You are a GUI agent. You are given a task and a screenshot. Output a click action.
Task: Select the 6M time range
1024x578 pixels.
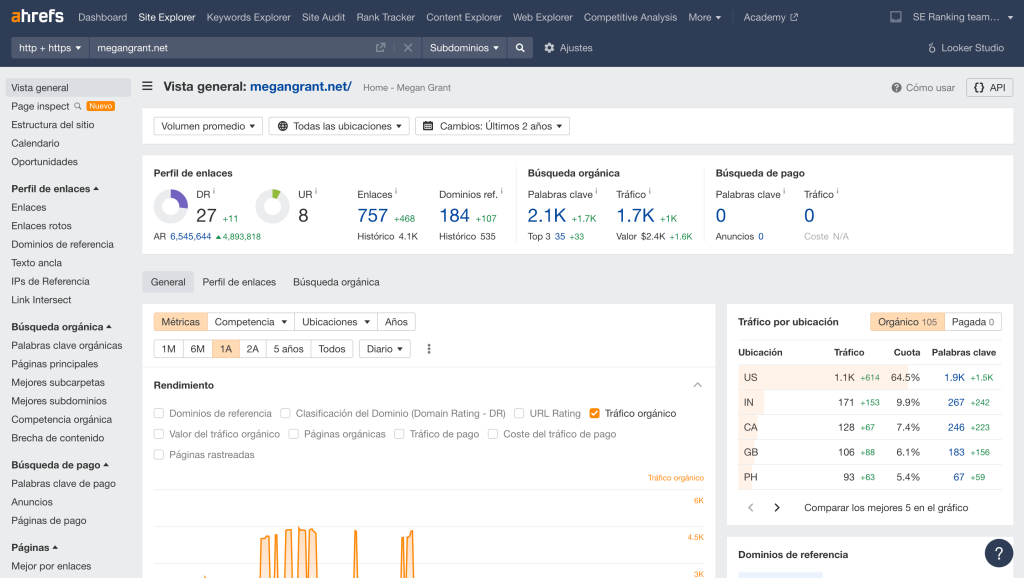point(197,349)
